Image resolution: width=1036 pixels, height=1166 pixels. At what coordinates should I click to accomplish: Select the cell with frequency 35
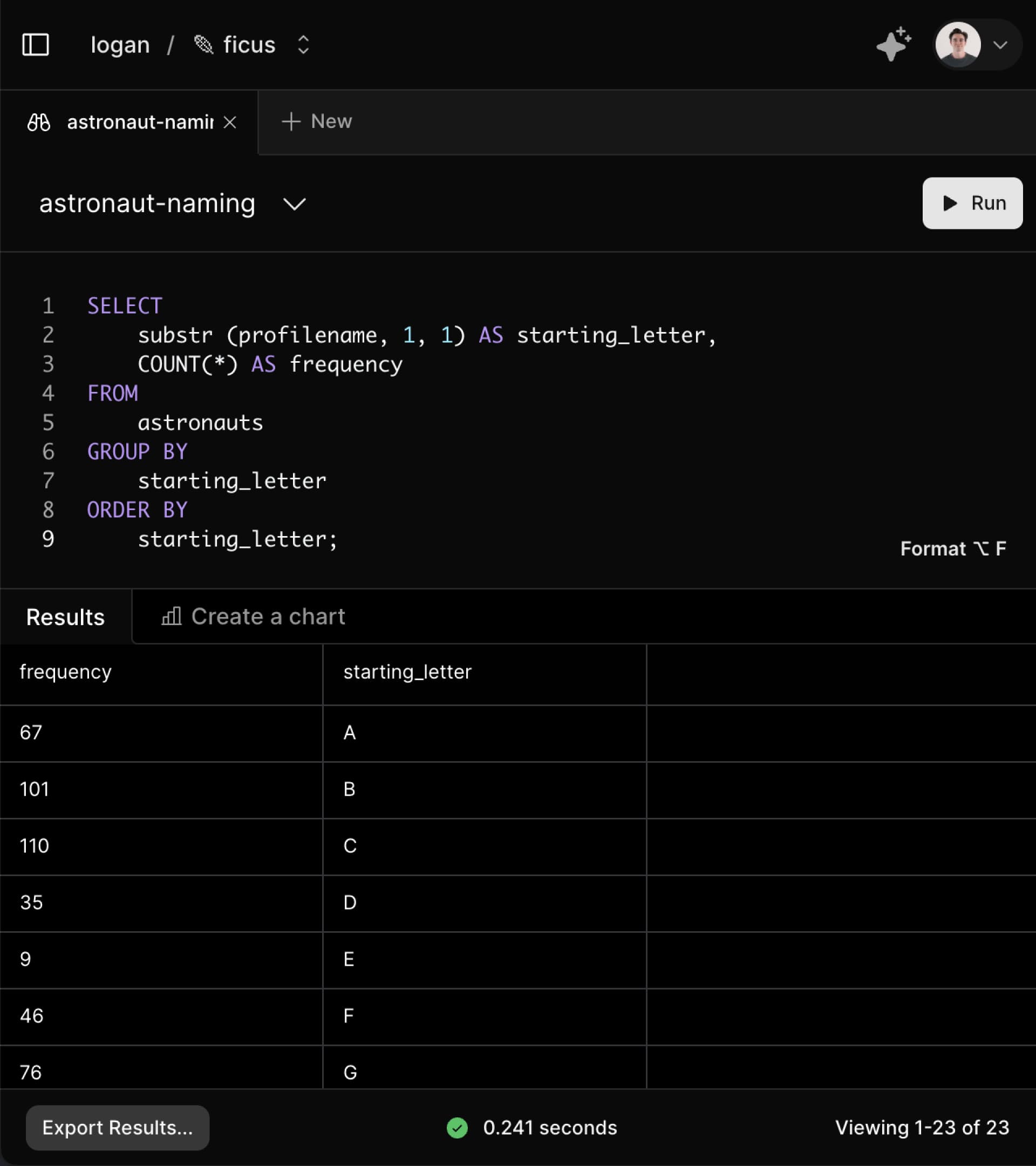click(161, 903)
